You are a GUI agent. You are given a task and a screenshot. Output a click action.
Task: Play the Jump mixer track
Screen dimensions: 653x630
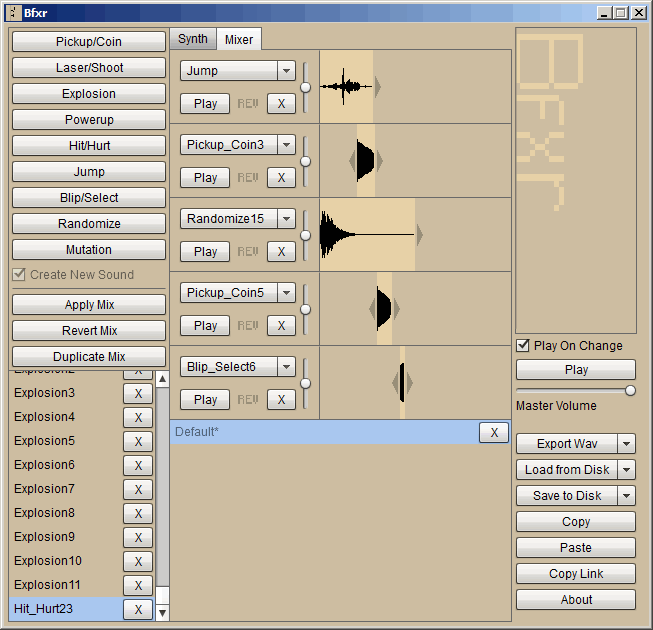205,103
